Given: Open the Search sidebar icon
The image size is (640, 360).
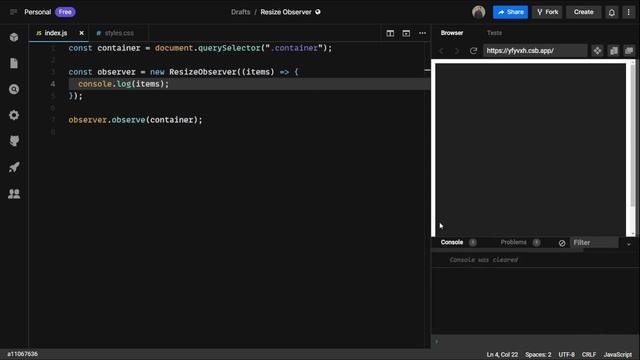Looking at the screenshot, I should [x=14, y=89].
